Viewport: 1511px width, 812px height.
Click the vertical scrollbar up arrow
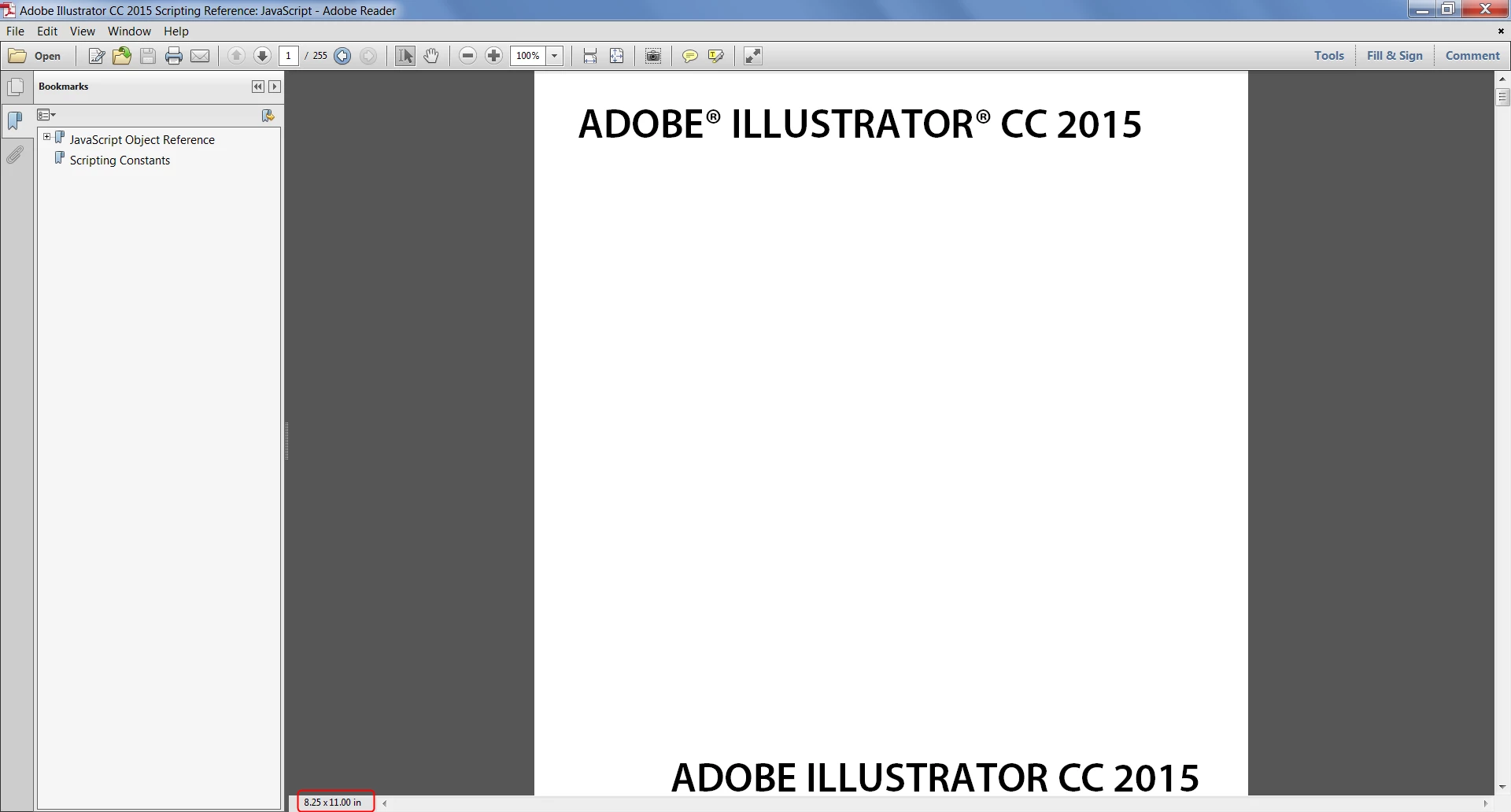[x=1502, y=79]
